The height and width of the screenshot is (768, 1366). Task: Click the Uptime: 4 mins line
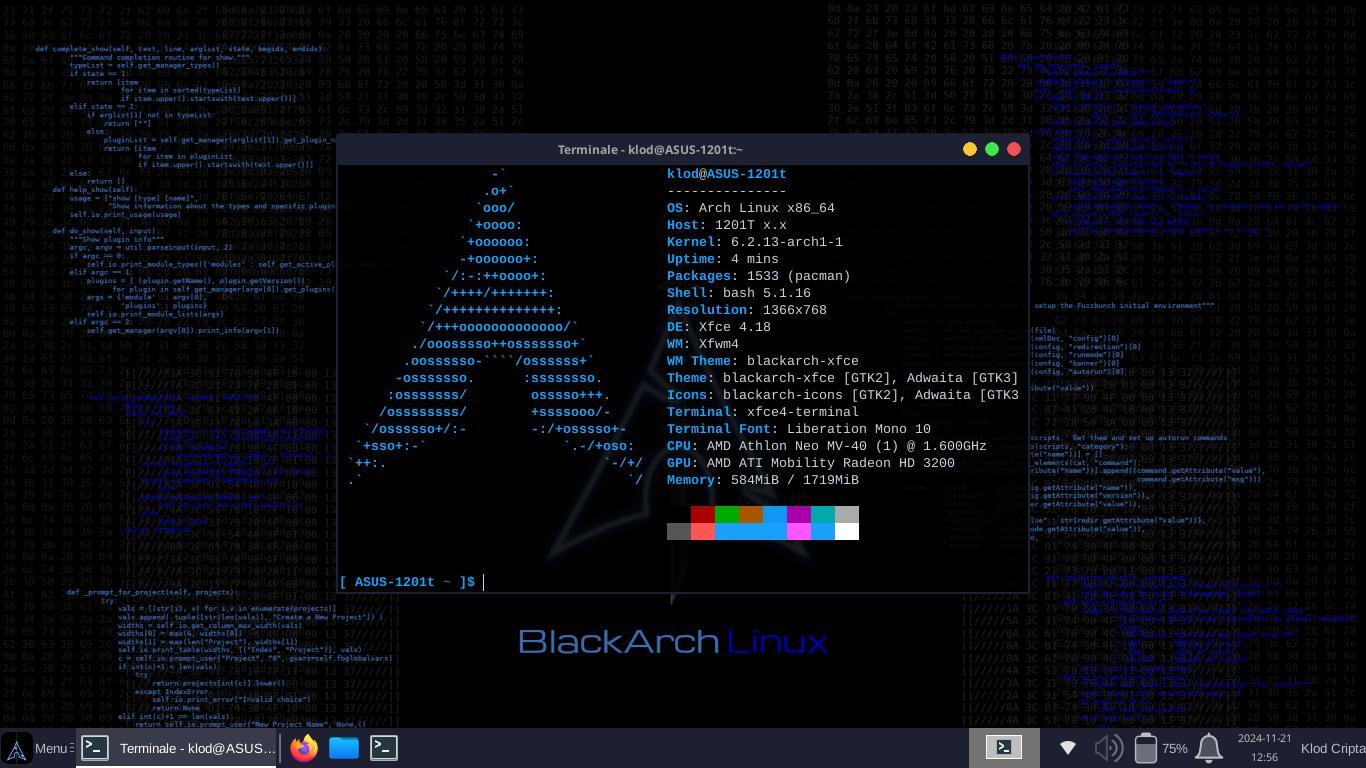pos(723,259)
